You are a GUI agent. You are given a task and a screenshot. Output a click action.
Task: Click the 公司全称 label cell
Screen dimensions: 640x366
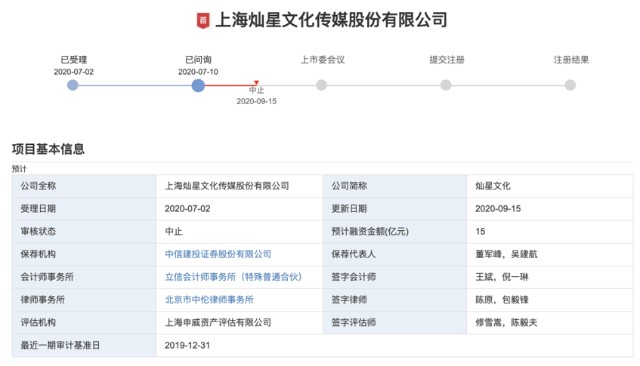[x=84, y=186]
